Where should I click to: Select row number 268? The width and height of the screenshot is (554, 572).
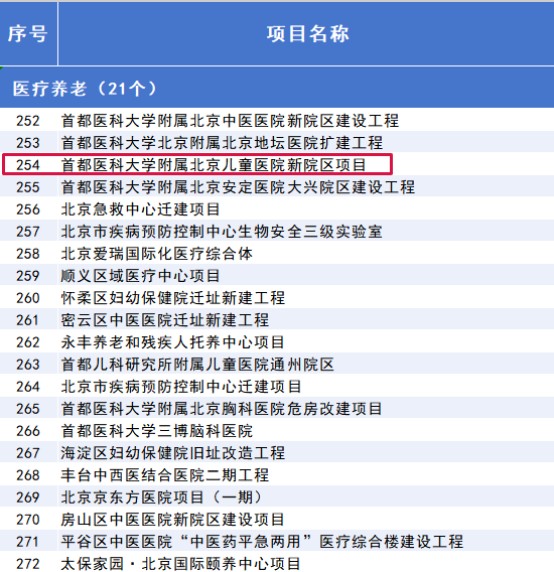(x=28, y=475)
